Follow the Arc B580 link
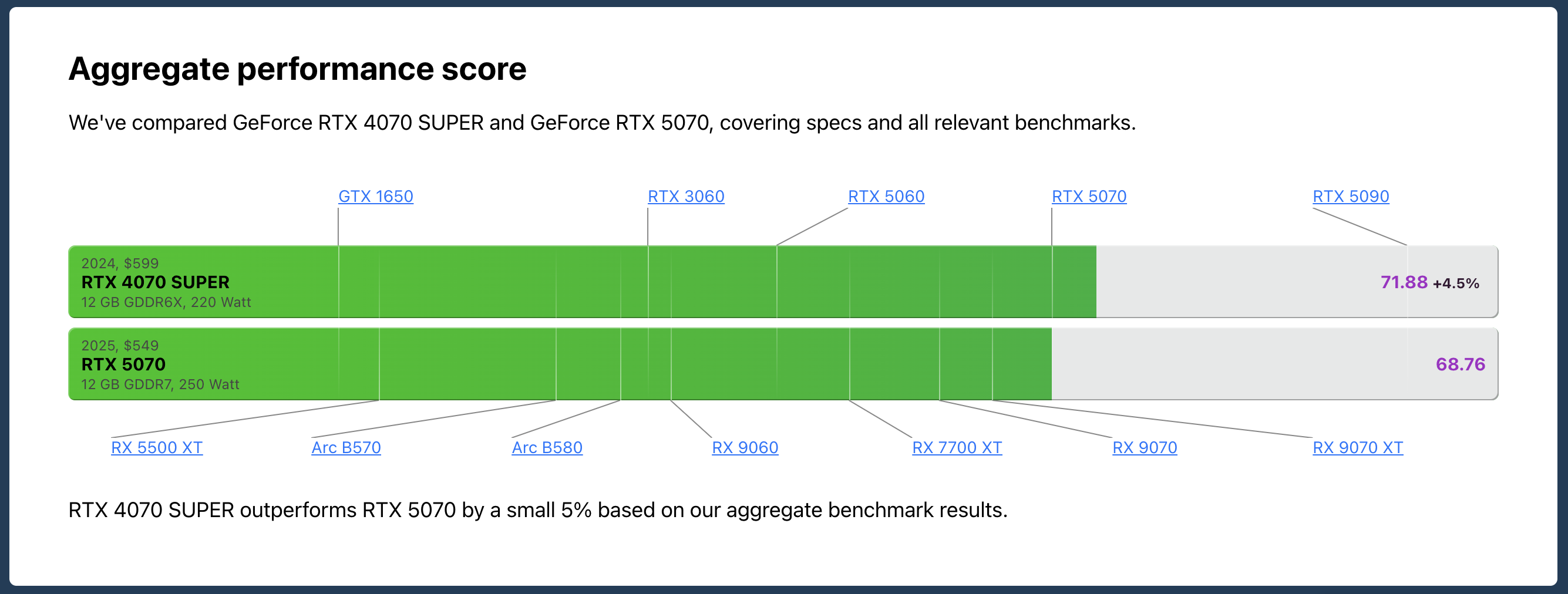Screen dimensions: 1568x594 click(x=547, y=448)
